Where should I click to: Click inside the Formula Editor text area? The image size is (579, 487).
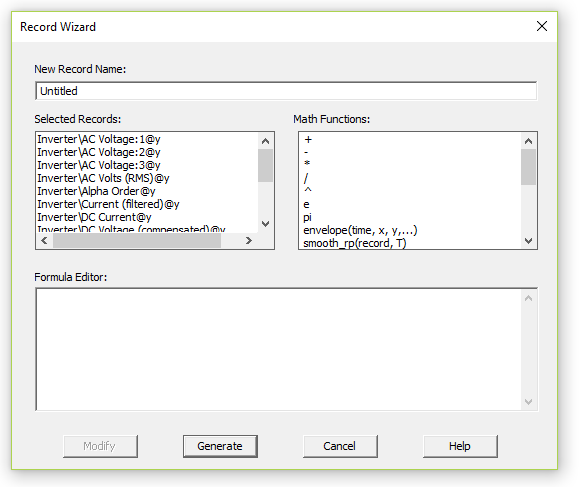coord(279,349)
